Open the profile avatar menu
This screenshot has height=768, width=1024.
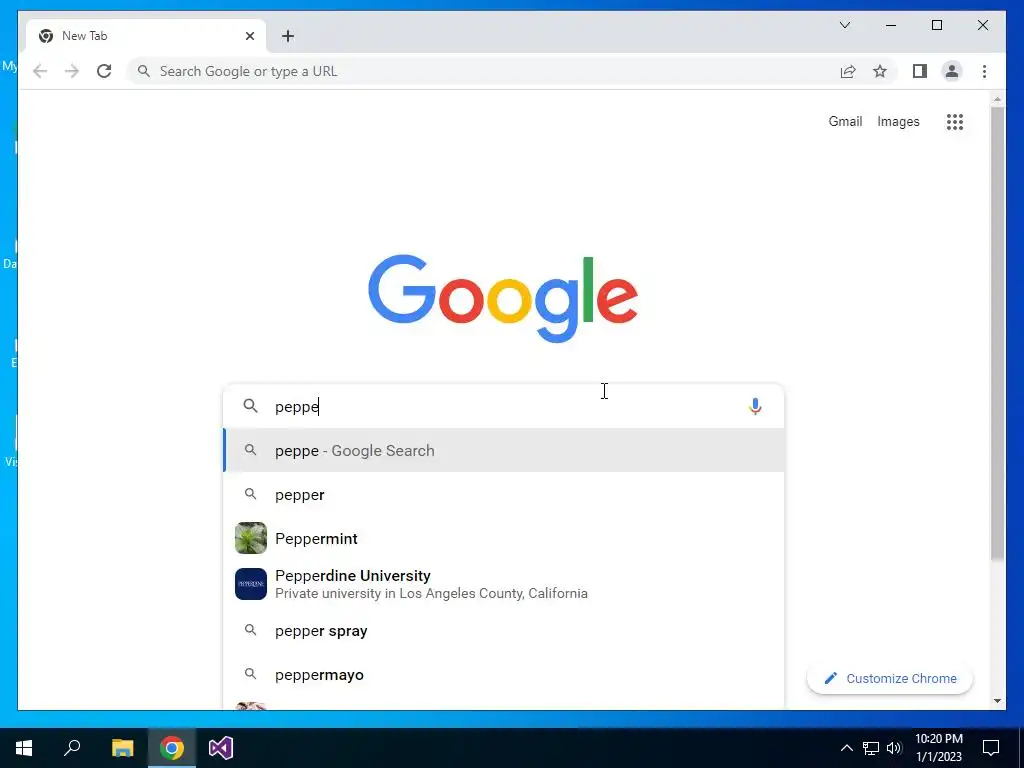pos(952,71)
